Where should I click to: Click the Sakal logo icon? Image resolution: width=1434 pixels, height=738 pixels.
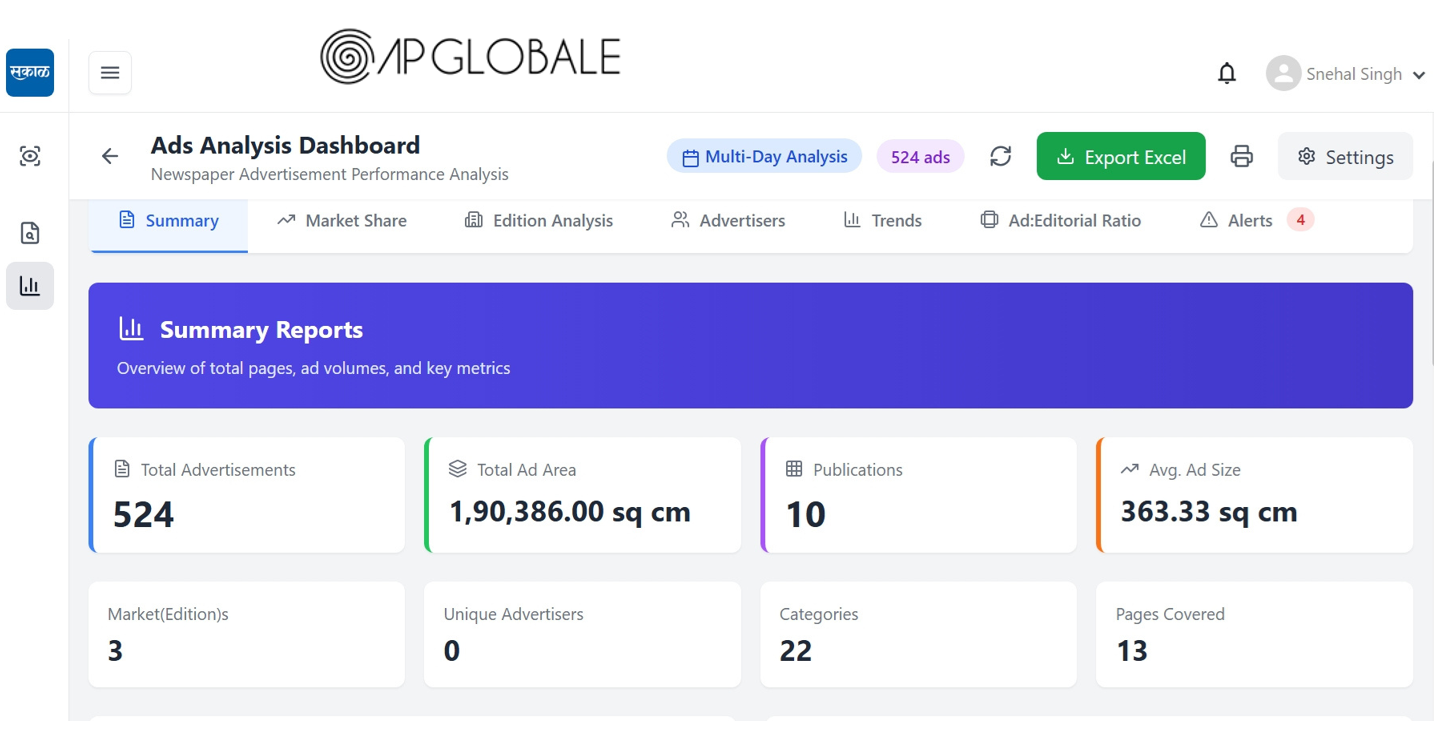coord(30,73)
